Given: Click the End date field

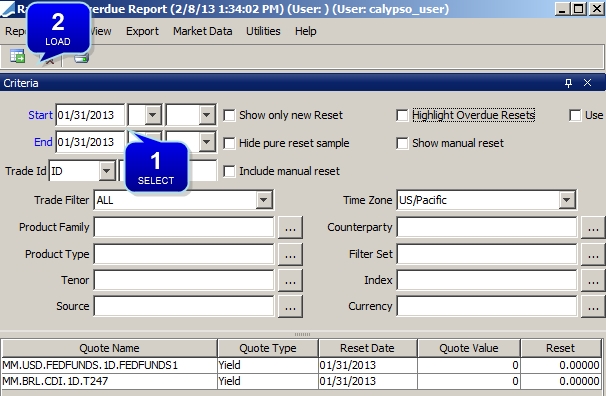Looking at the screenshot, I should pyautogui.click(x=90, y=142).
